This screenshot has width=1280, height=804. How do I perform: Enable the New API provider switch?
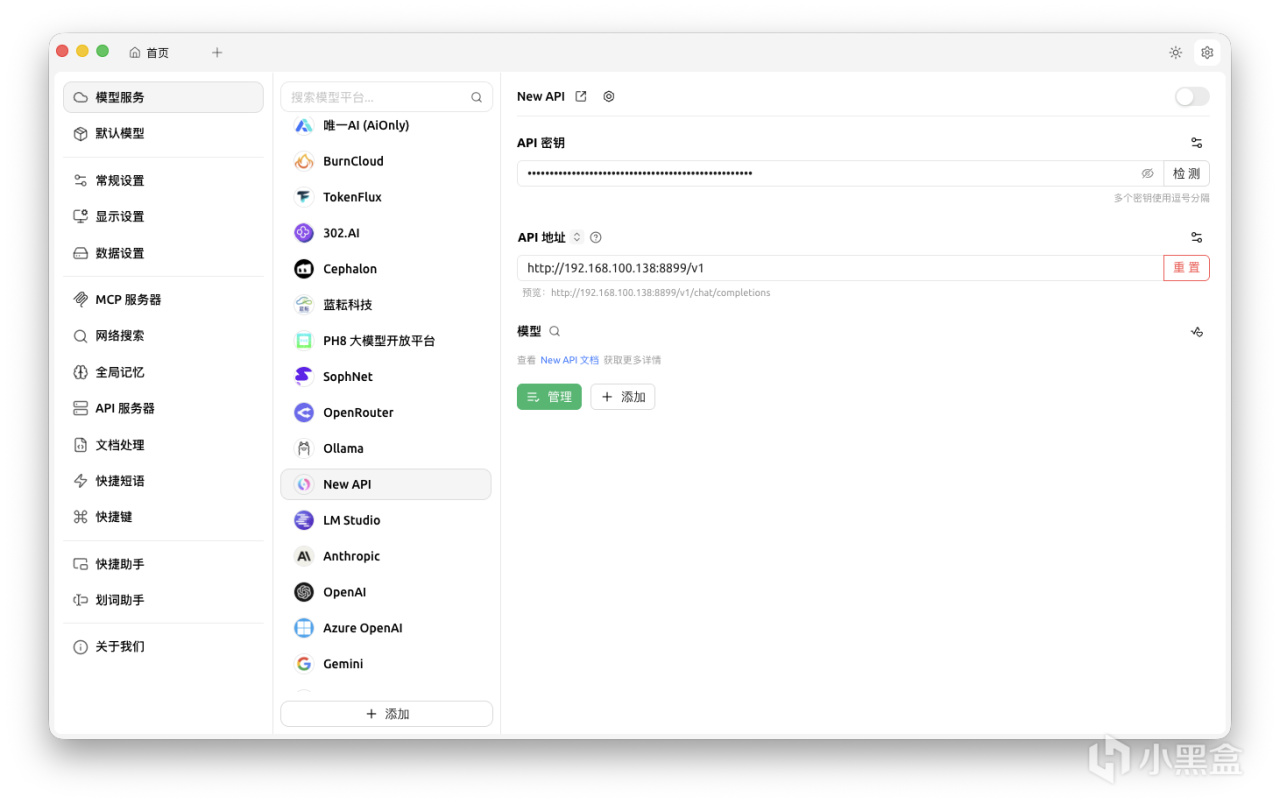click(x=1192, y=97)
